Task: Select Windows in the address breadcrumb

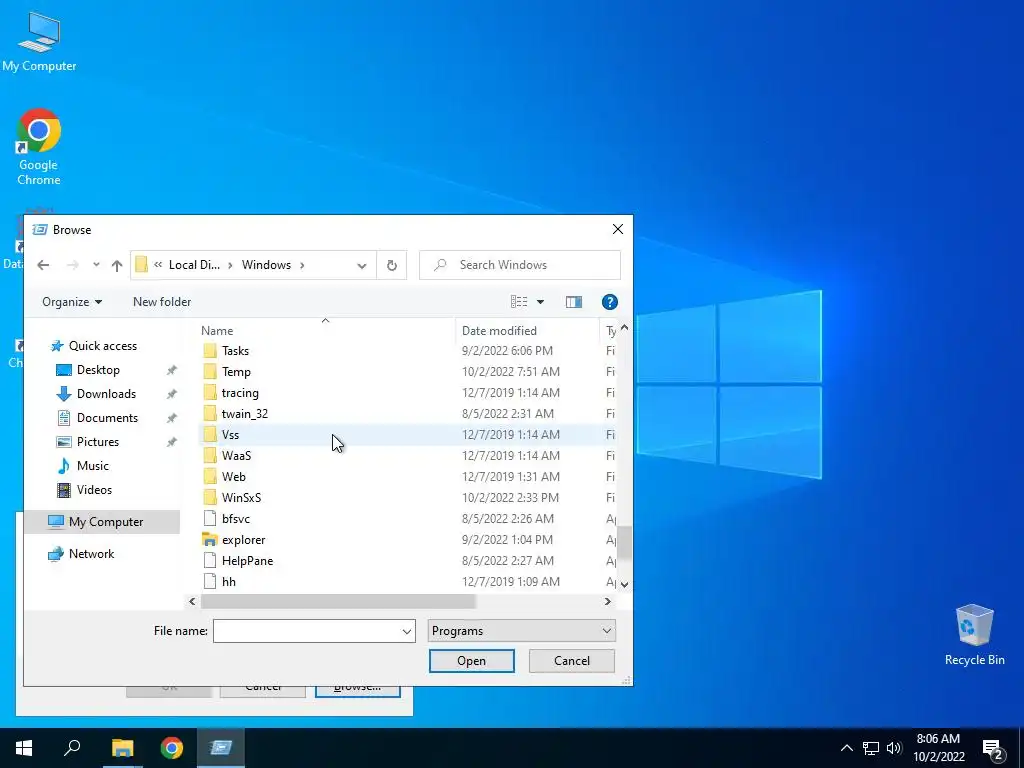Action: (266, 265)
